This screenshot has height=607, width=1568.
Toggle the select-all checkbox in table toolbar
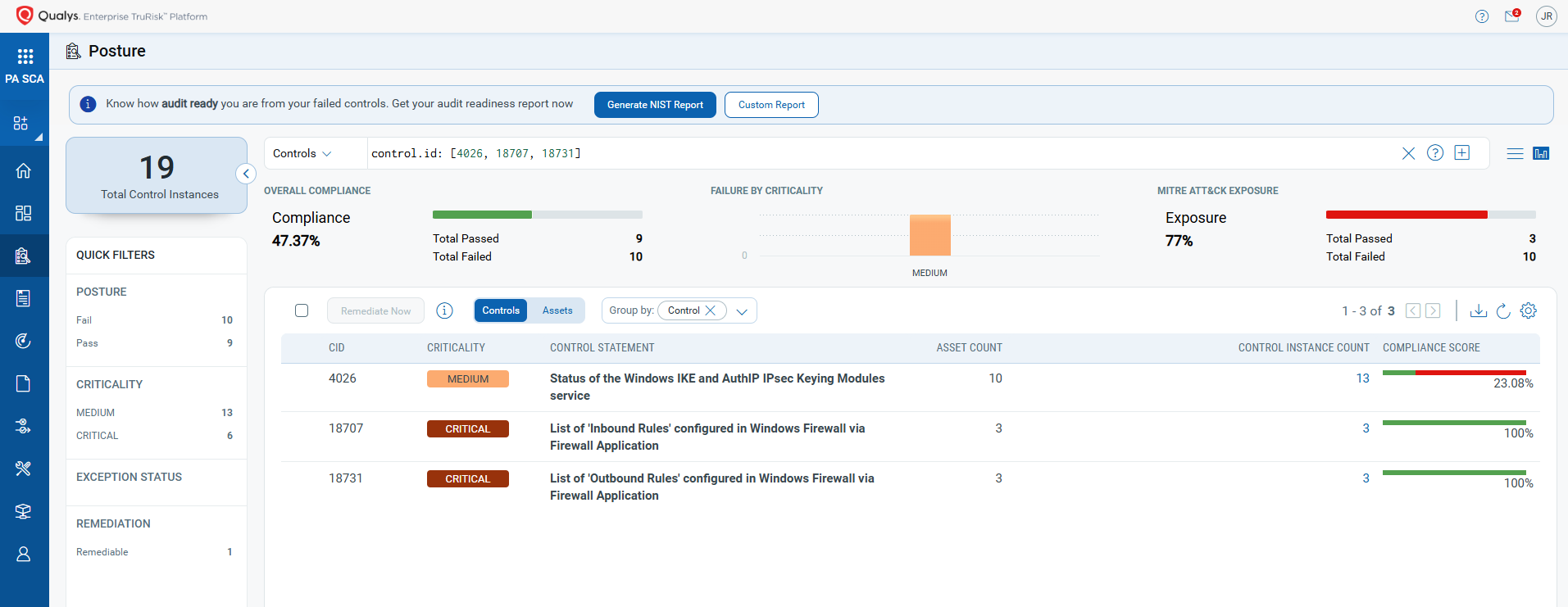(x=302, y=310)
